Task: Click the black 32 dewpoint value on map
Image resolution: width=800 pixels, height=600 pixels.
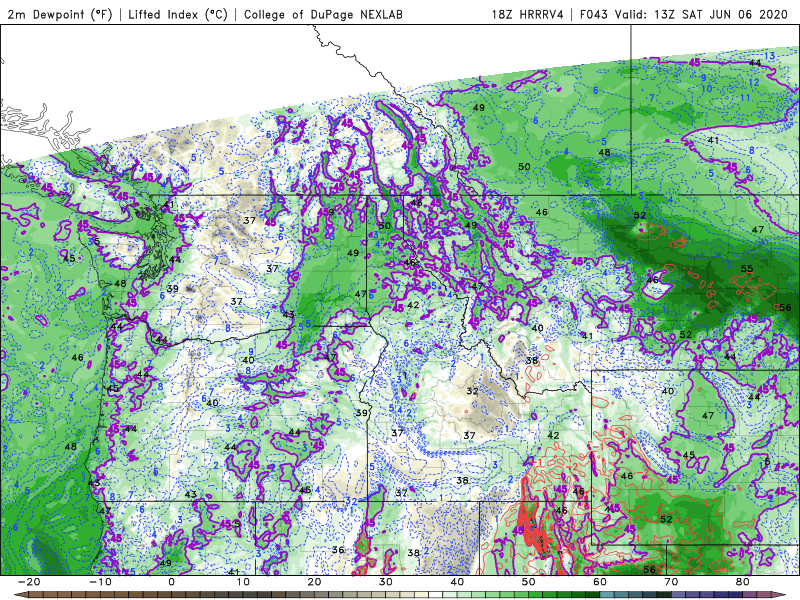Action: pos(472,391)
